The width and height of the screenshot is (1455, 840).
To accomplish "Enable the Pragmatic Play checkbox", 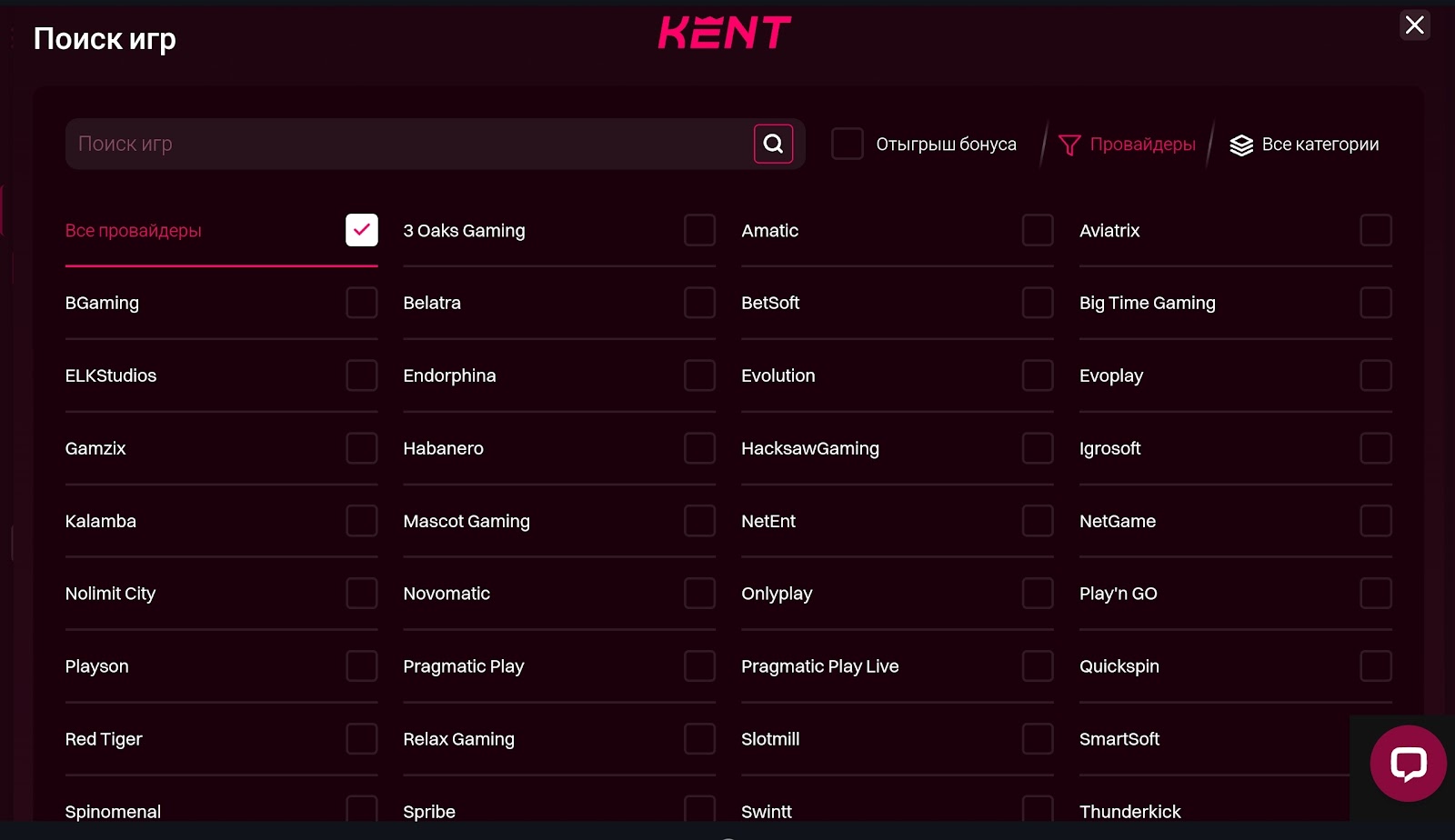I will [x=699, y=666].
